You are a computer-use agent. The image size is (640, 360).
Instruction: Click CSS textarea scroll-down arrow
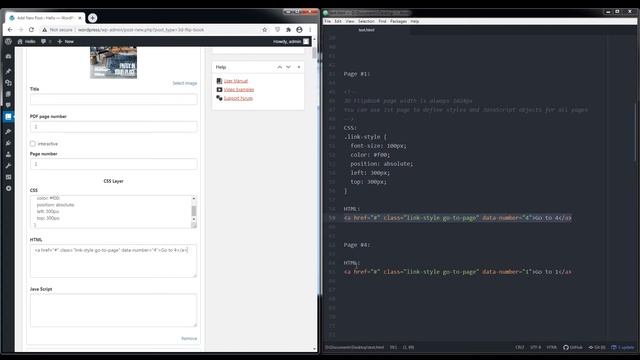[194, 219]
